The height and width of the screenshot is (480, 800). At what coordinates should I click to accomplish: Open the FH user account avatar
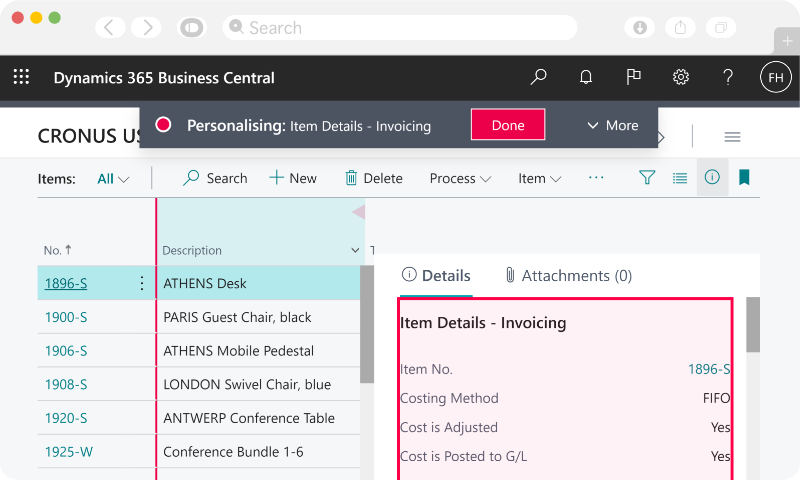pyautogui.click(x=776, y=77)
